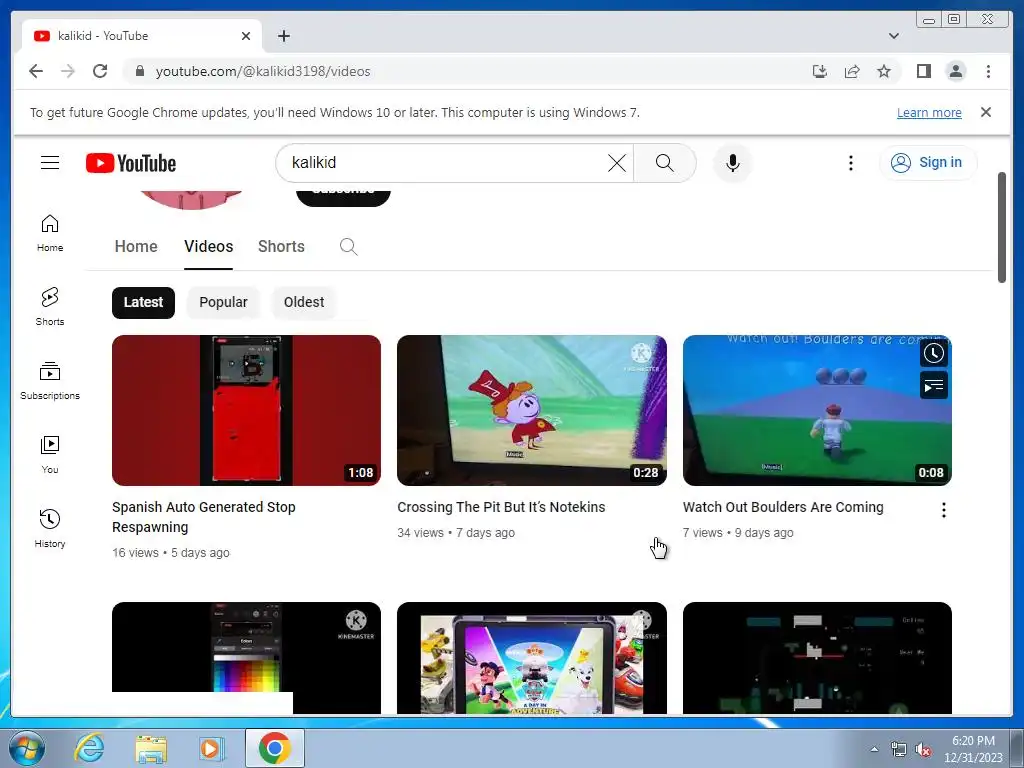Start voice search with the microphone

tap(733, 163)
